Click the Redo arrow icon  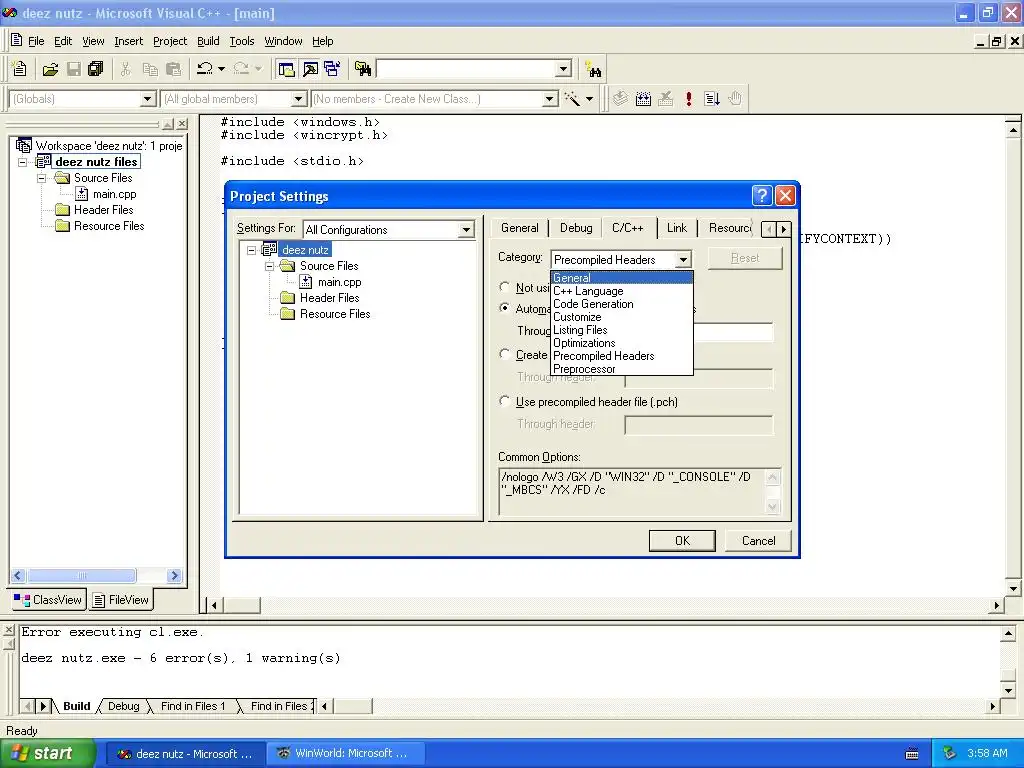click(x=241, y=69)
